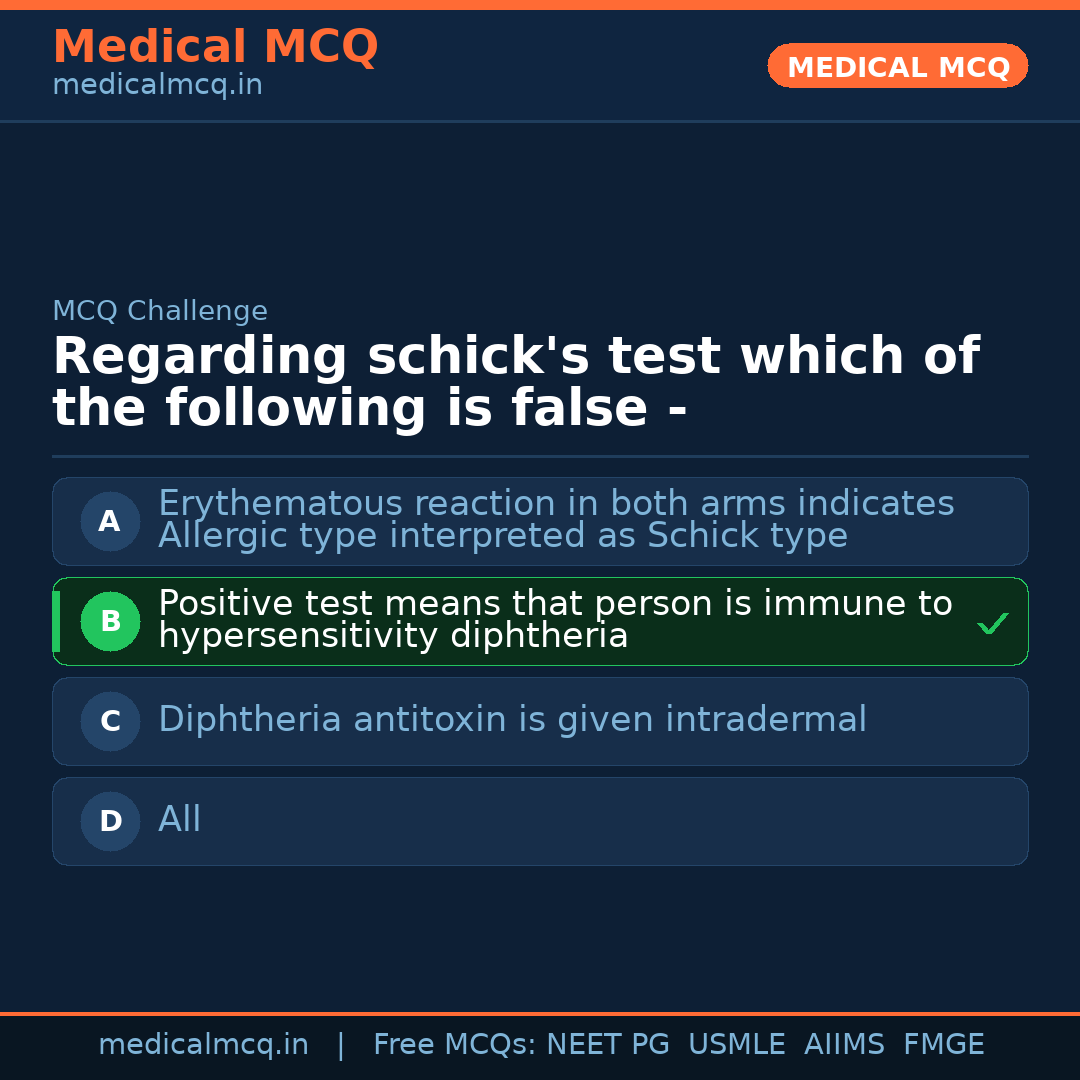The image size is (1080, 1080).
Task: Open medicalmcq.in link under header title
Action: [x=157, y=86]
